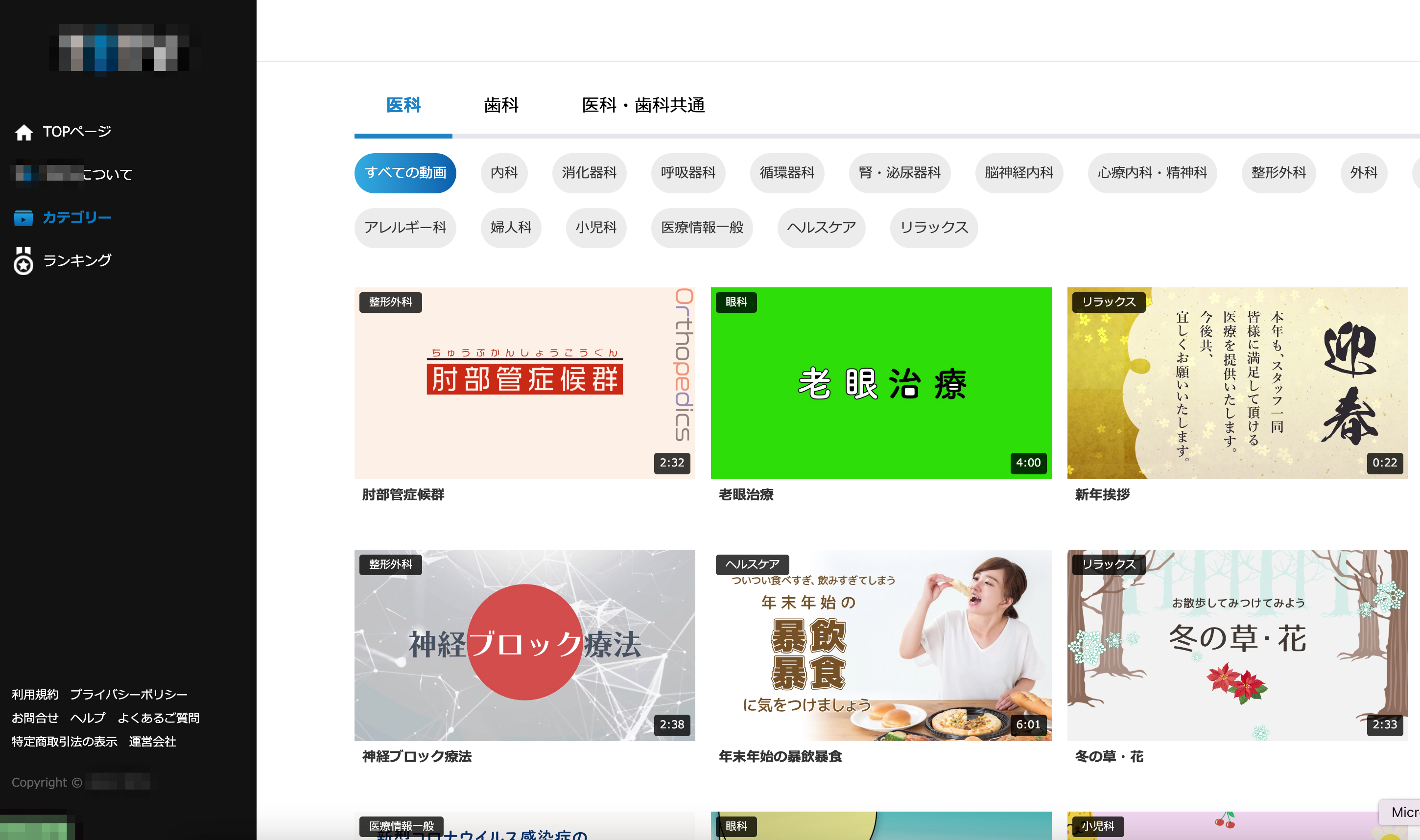1420x840 pixels.
Task: Open the 神経ブロック療法 video thumbnail
Action: [524, 645]
